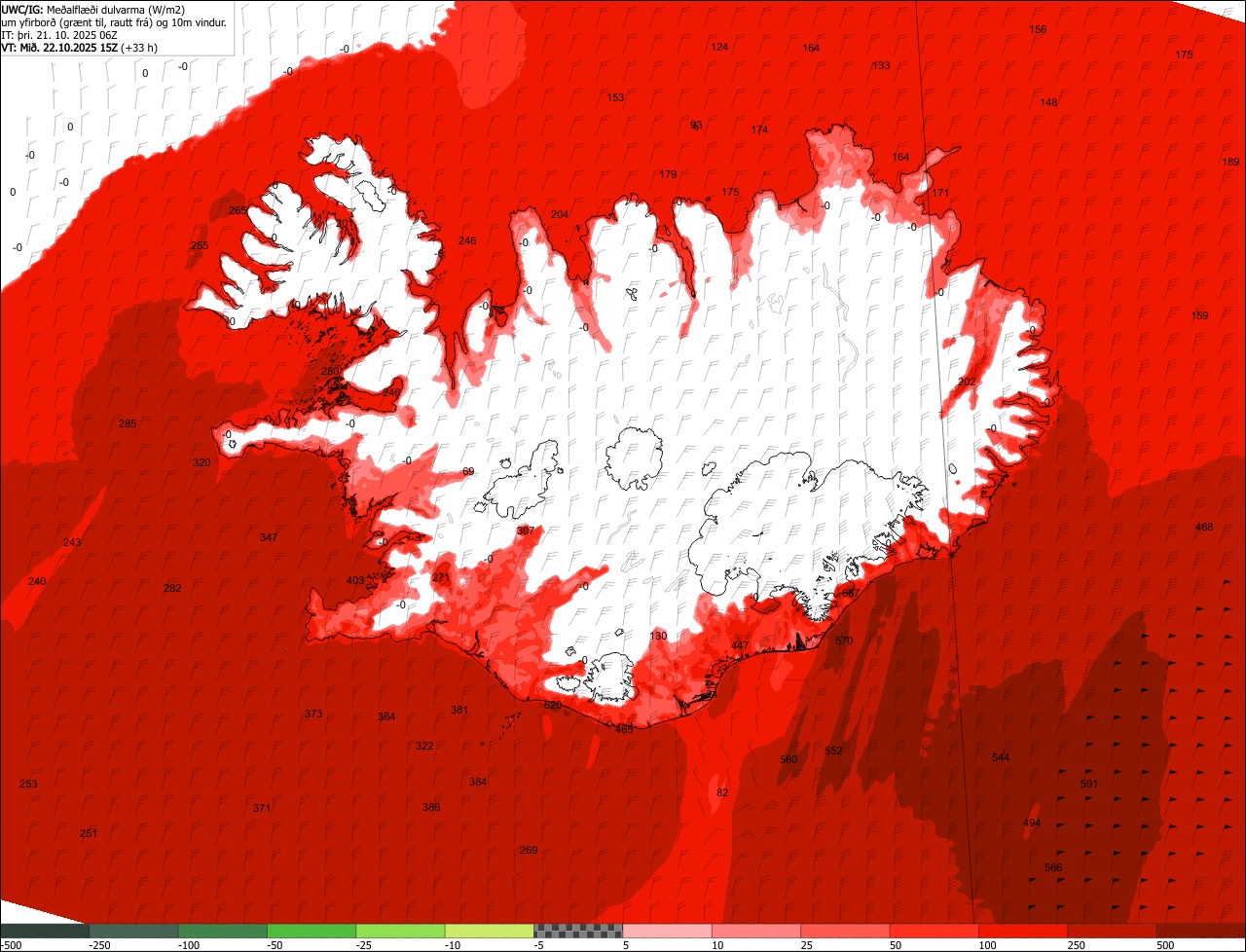Click the flux value '403' near Reykjanes

click(355, 580)
